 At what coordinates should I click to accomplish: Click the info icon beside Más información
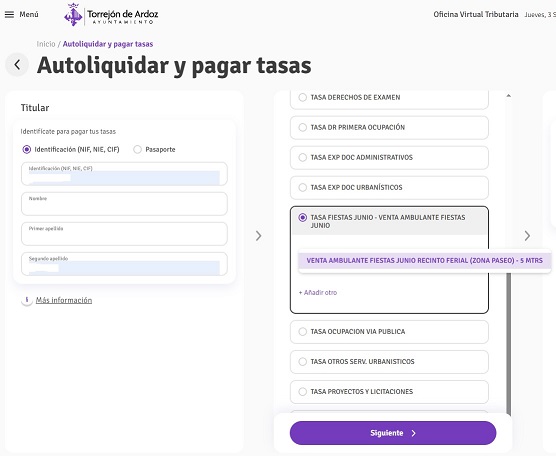(27, 300)
